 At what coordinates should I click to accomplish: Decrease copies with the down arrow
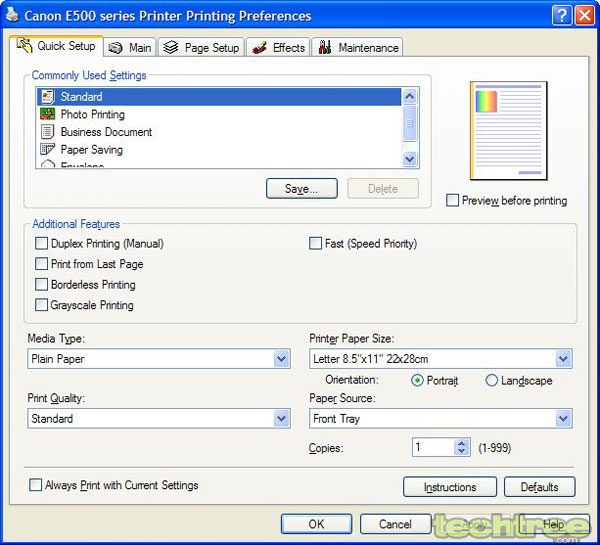click(461, 451)
